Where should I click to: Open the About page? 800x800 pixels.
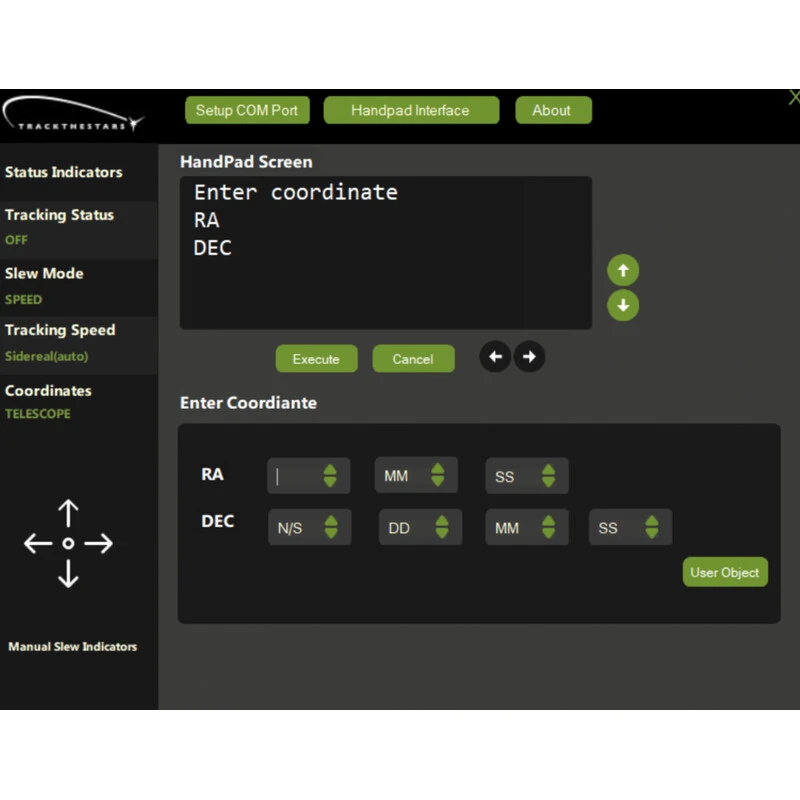(x=552, y=111)
